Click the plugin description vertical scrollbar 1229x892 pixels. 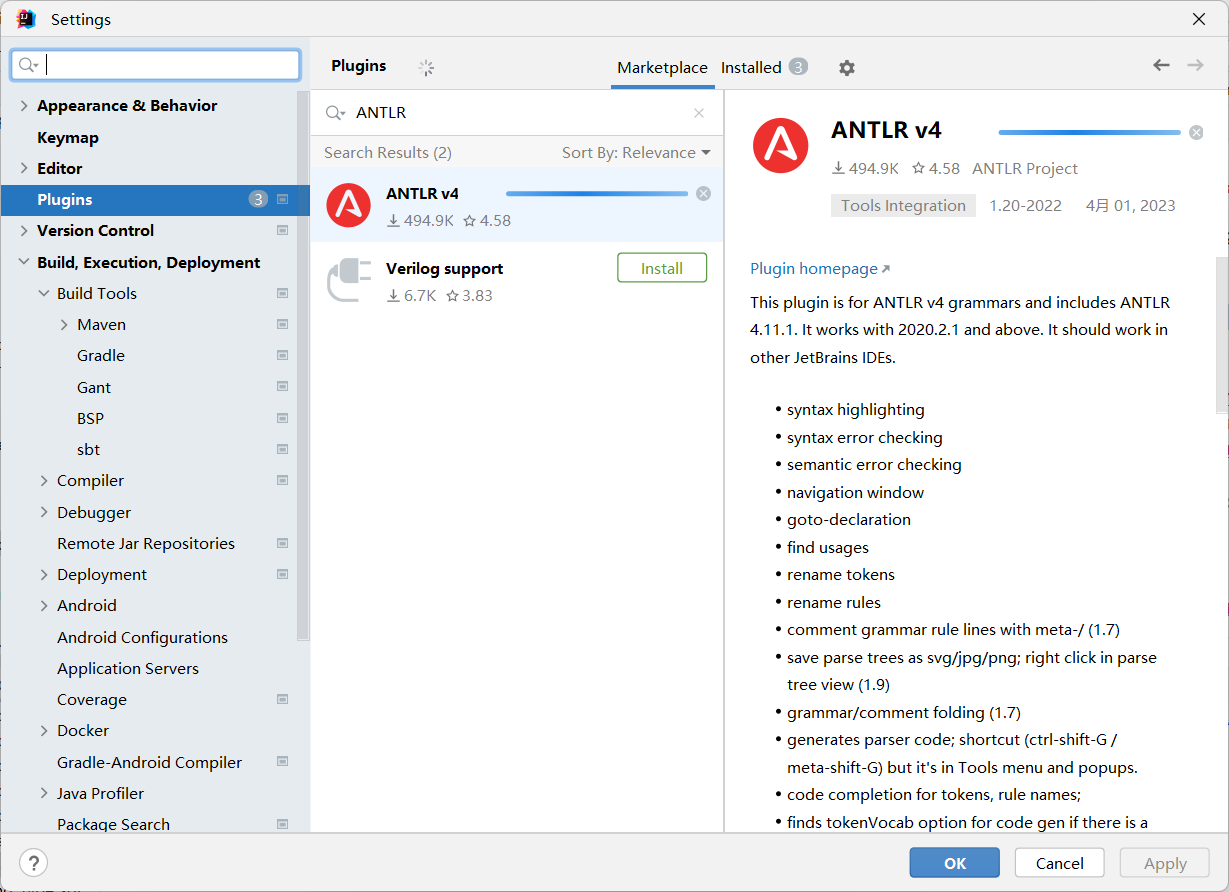1221,335
